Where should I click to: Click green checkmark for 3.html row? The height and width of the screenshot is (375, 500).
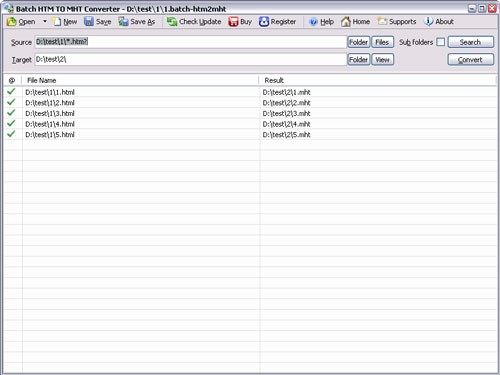[x=11, y=113]
